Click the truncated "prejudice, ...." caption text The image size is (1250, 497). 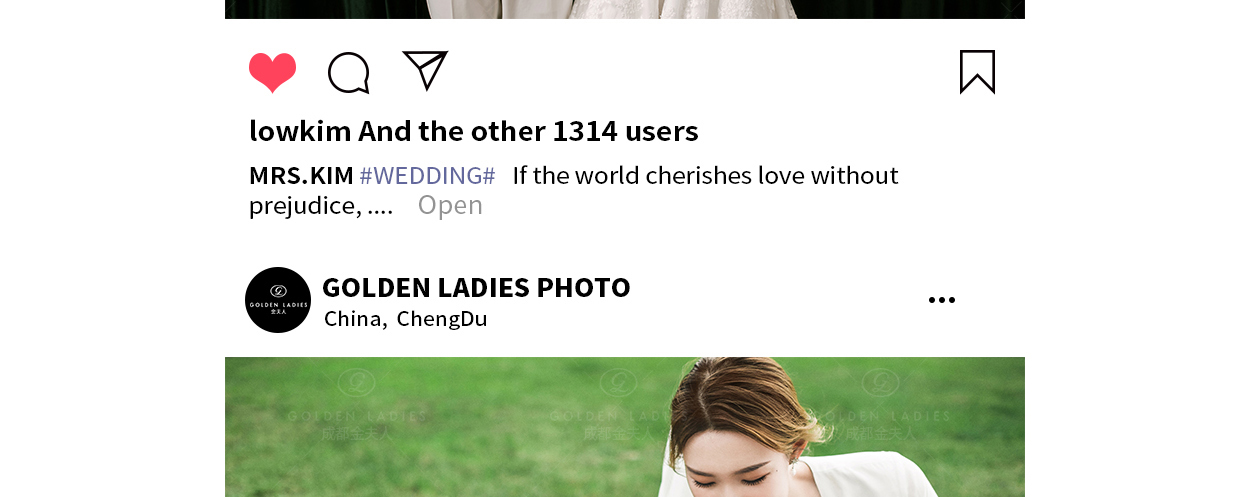click(x=321, y=206)
